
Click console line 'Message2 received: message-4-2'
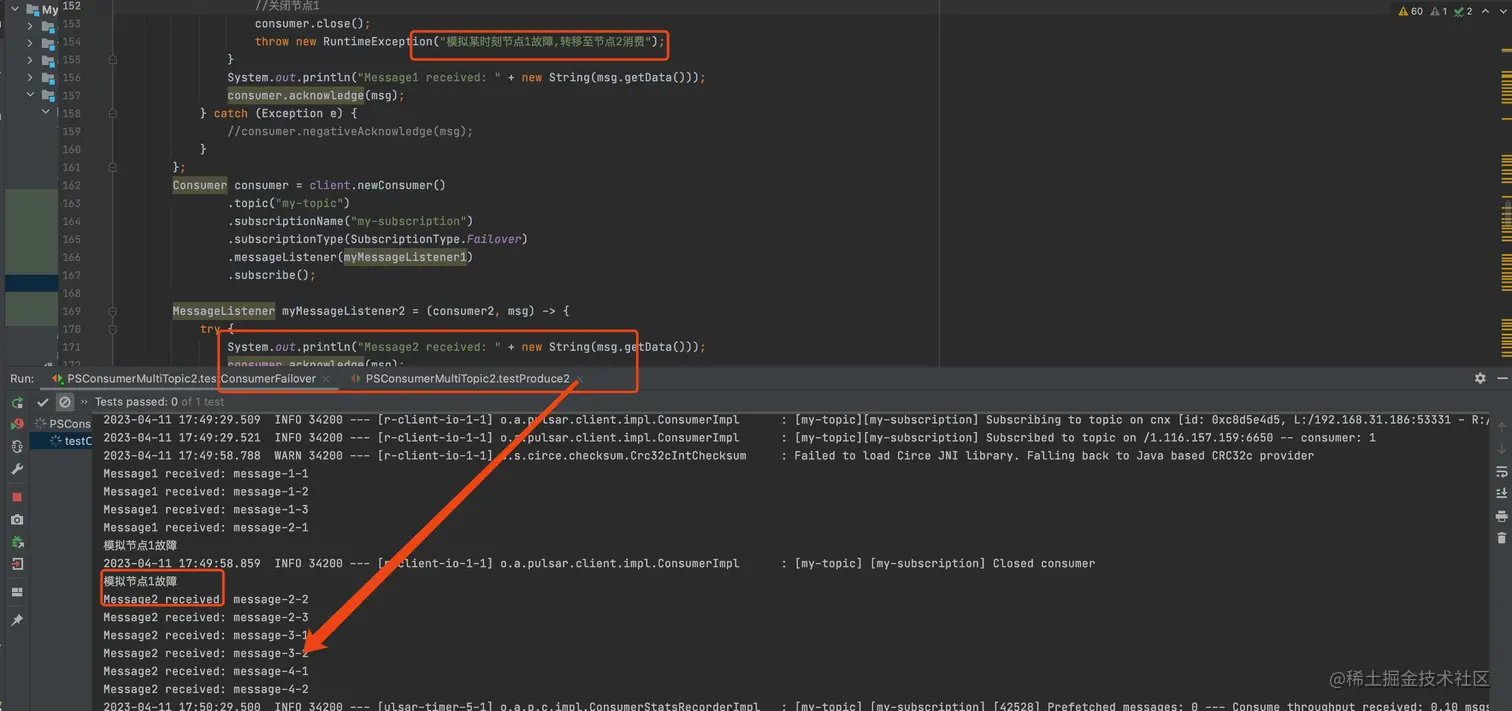pos(206,689)
